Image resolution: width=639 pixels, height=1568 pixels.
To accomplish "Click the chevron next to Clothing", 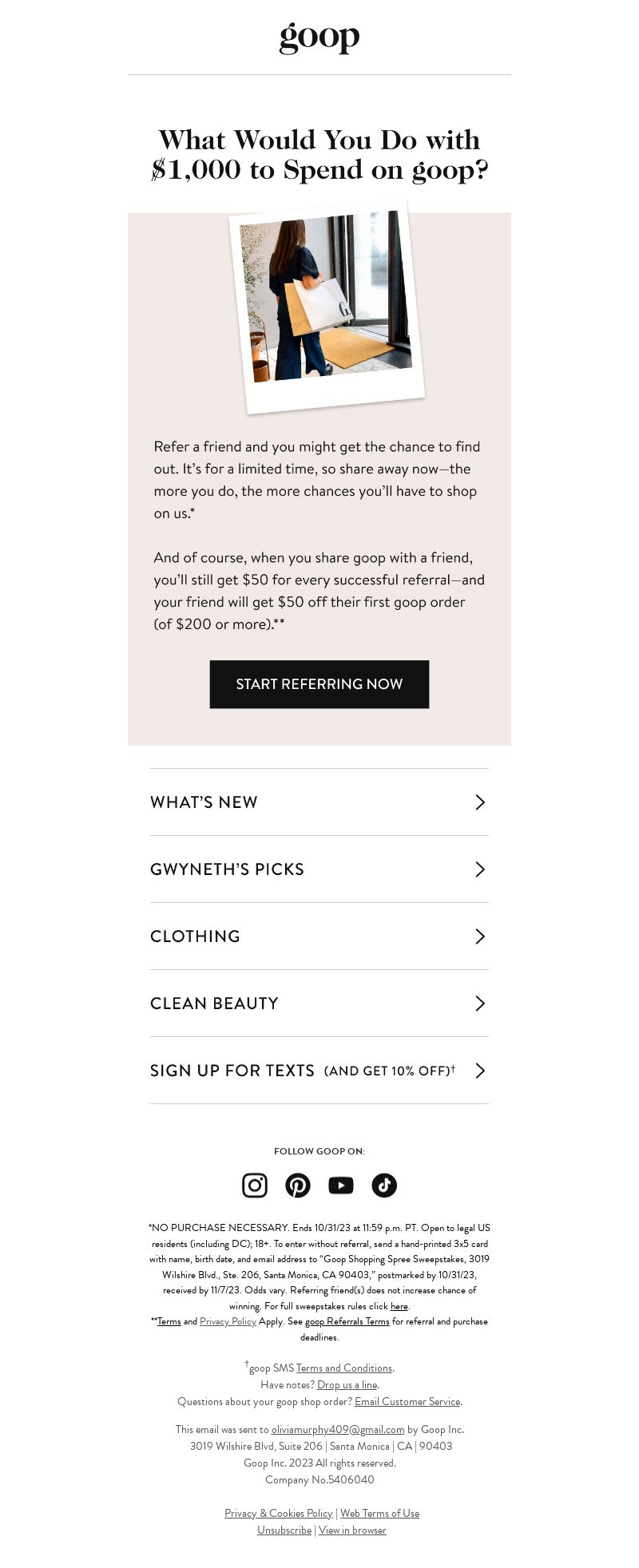I will 480,936.
